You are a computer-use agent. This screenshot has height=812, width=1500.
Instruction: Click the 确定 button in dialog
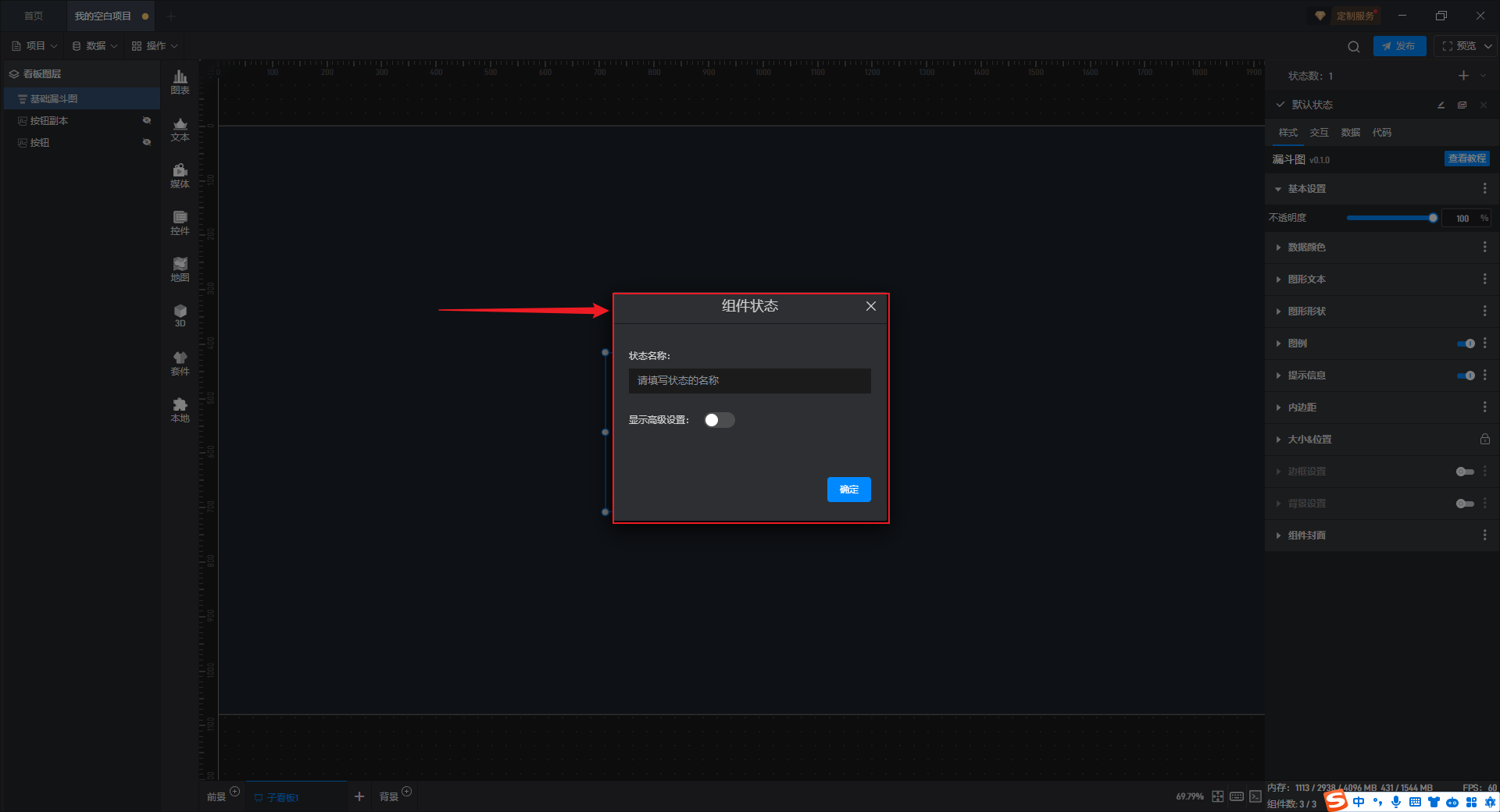pos(848,490)
